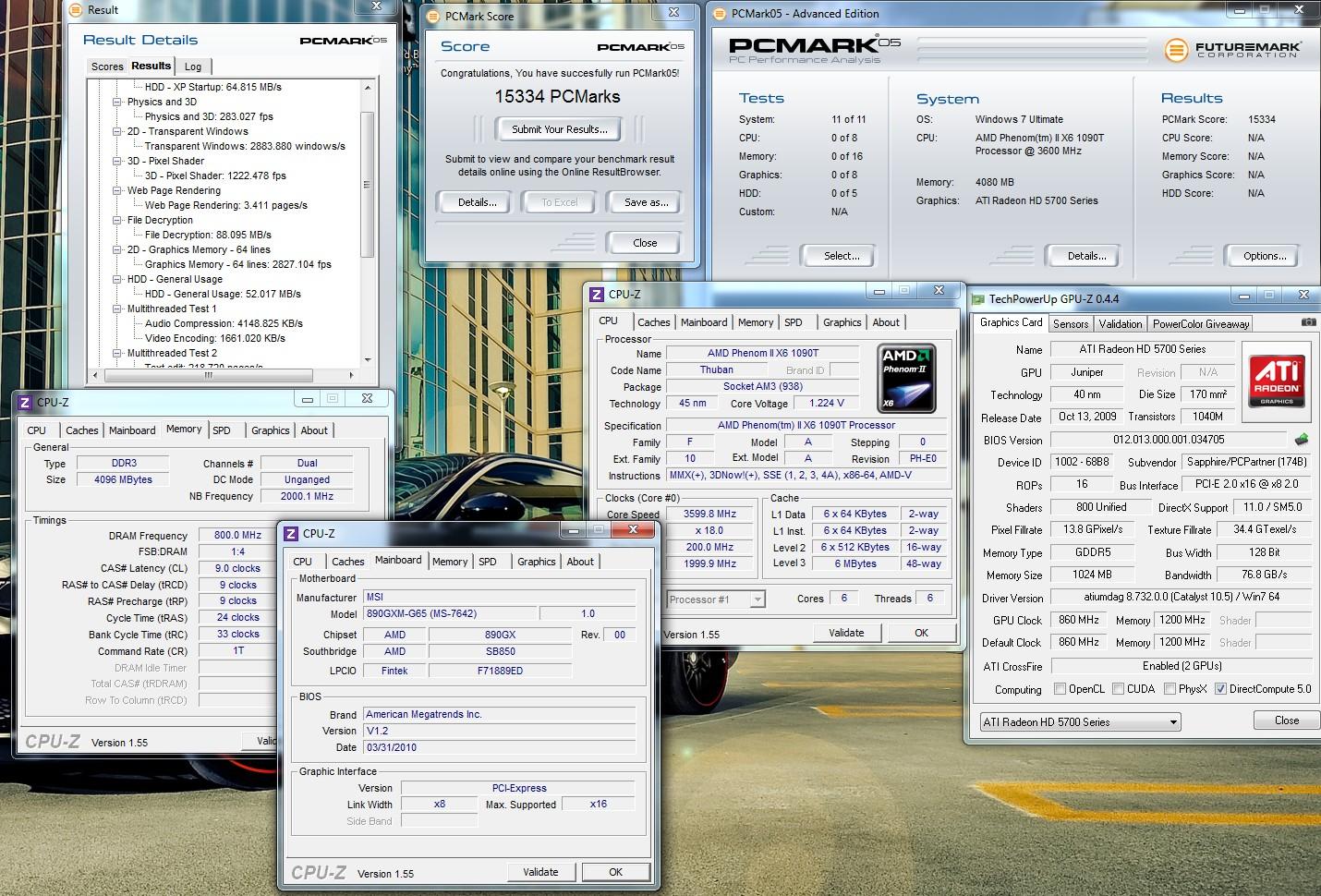Close the PCMark Score dialog with X
Screen dimensions: 1321x896
point(674,12)
